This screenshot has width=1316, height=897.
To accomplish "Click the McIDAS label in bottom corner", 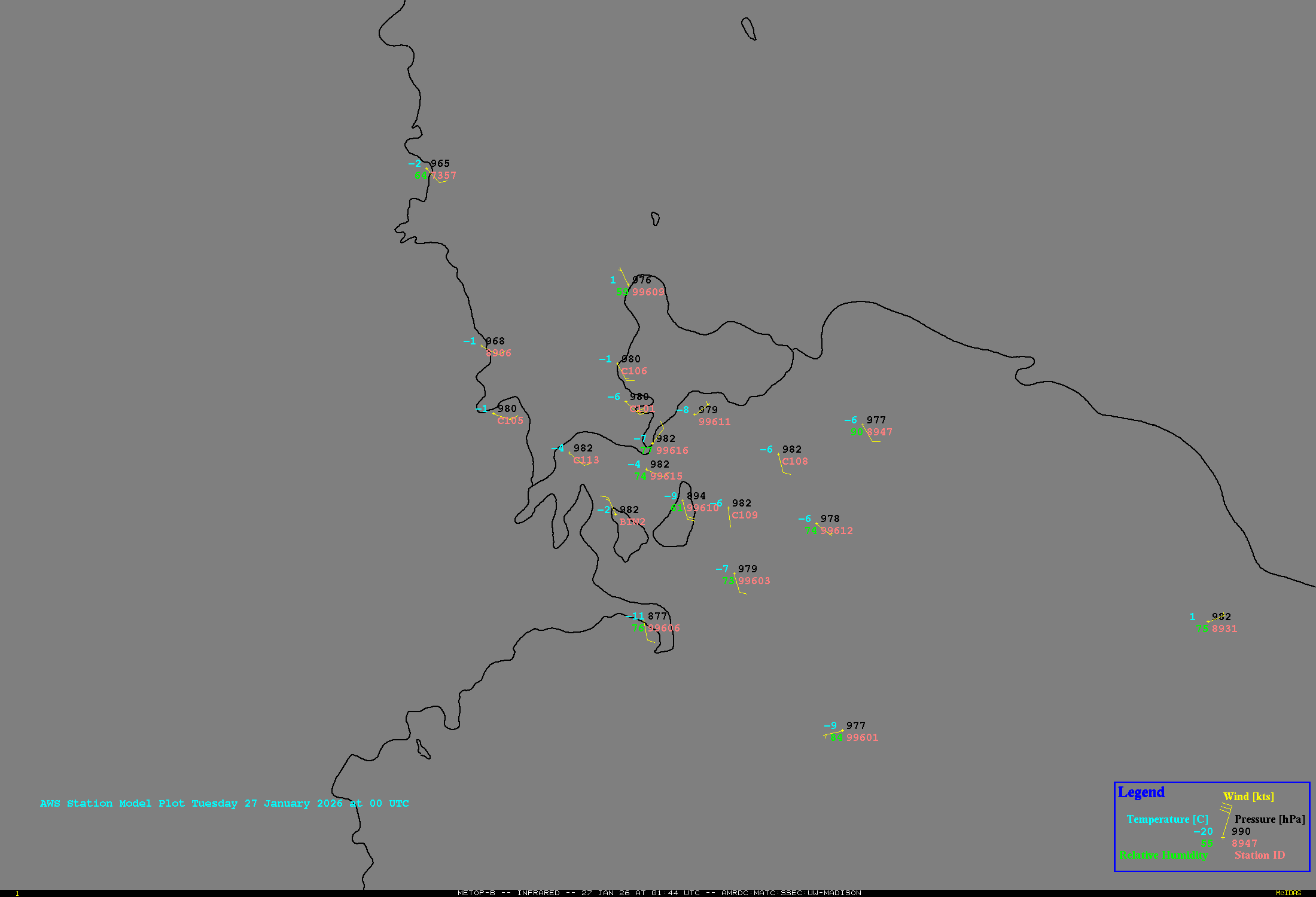I will click(x=1288, y=893).
